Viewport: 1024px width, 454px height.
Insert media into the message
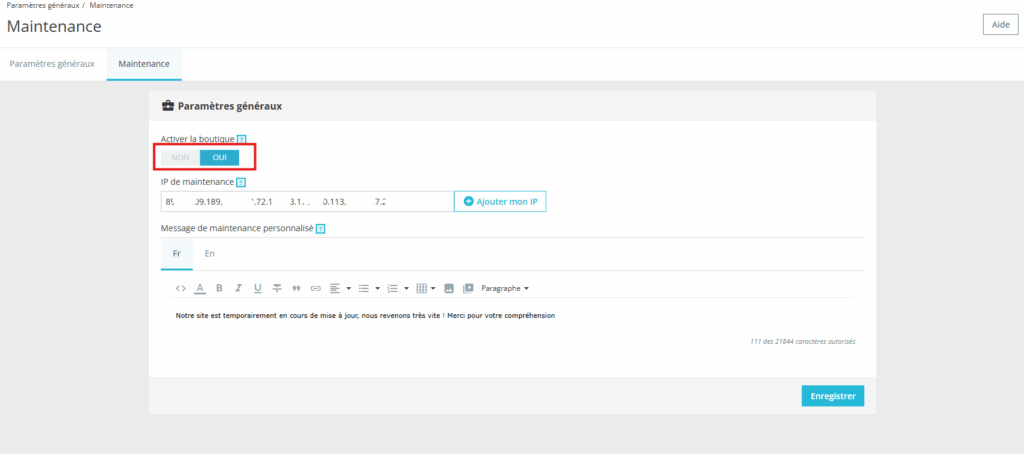468,288
